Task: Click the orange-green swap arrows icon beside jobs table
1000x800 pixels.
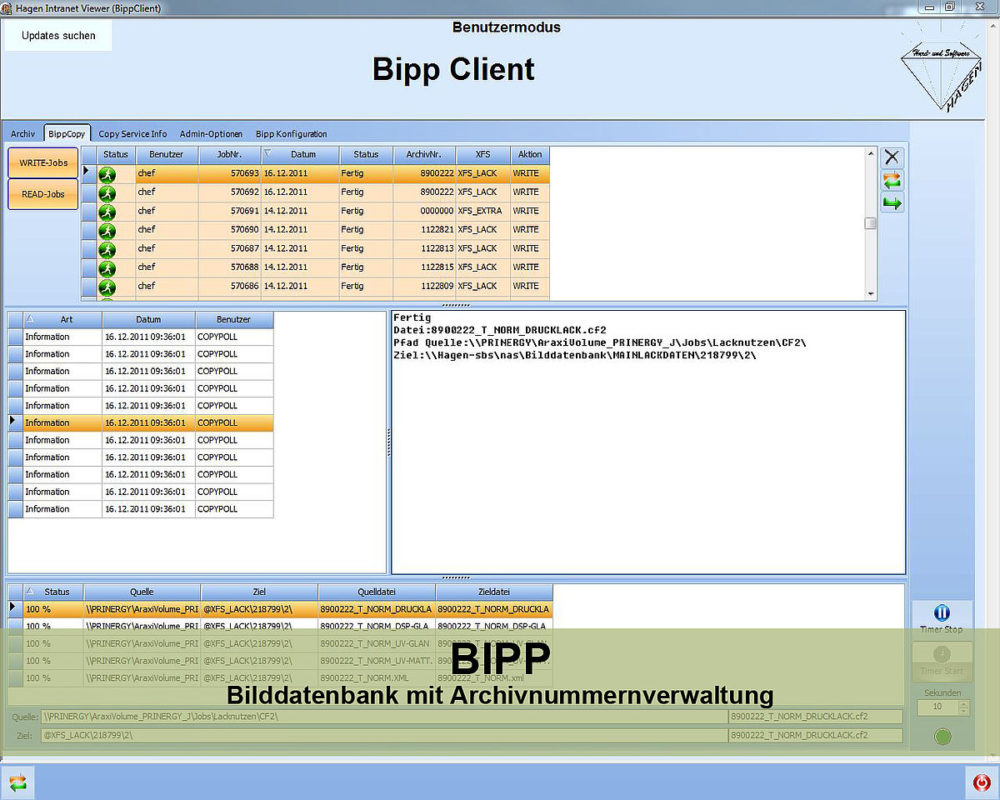Action: [x=892, y=181]
